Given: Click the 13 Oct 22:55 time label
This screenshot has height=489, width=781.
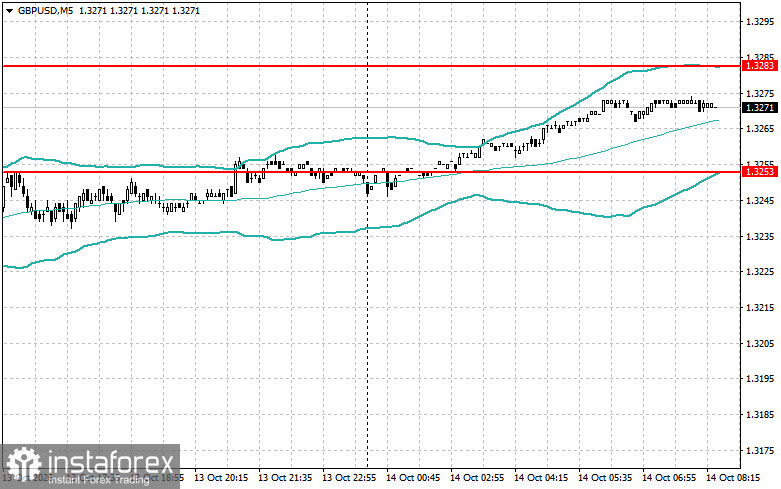Looking at the screenshot, I should click(x=349, y=477).
